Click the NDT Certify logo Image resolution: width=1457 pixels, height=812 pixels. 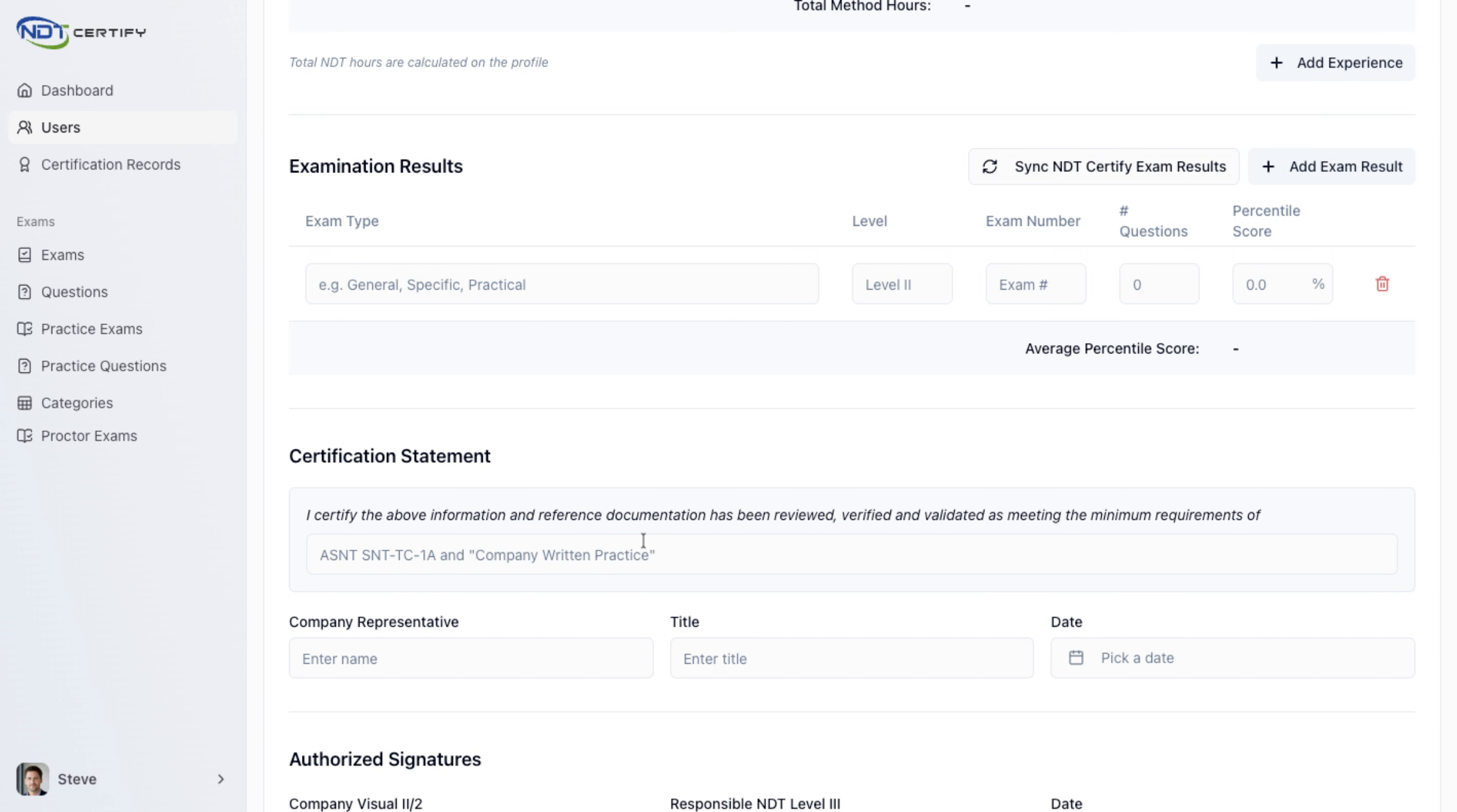(81, 32)
